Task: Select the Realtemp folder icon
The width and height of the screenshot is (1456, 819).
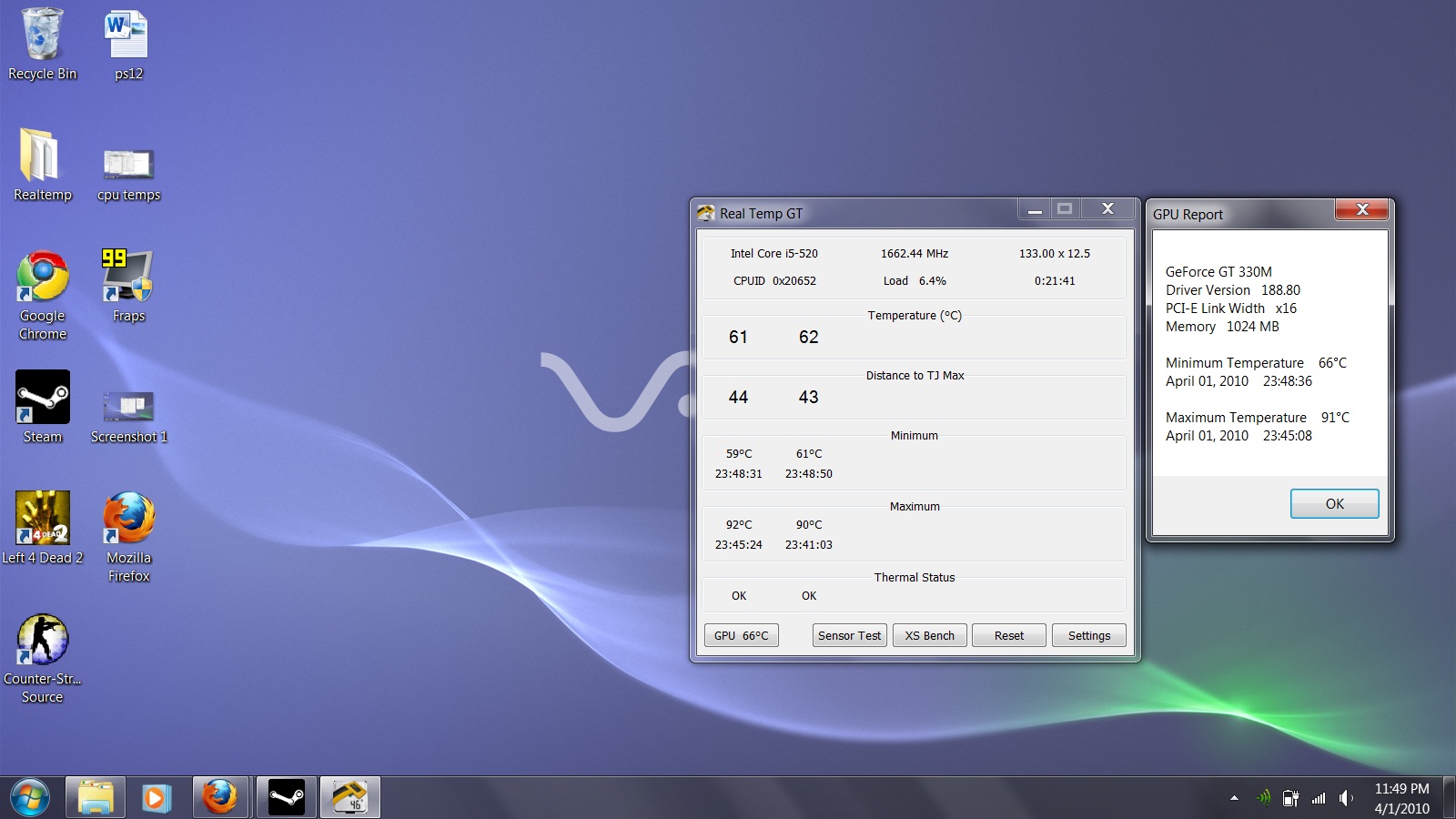Action: (x=42, y=165)
